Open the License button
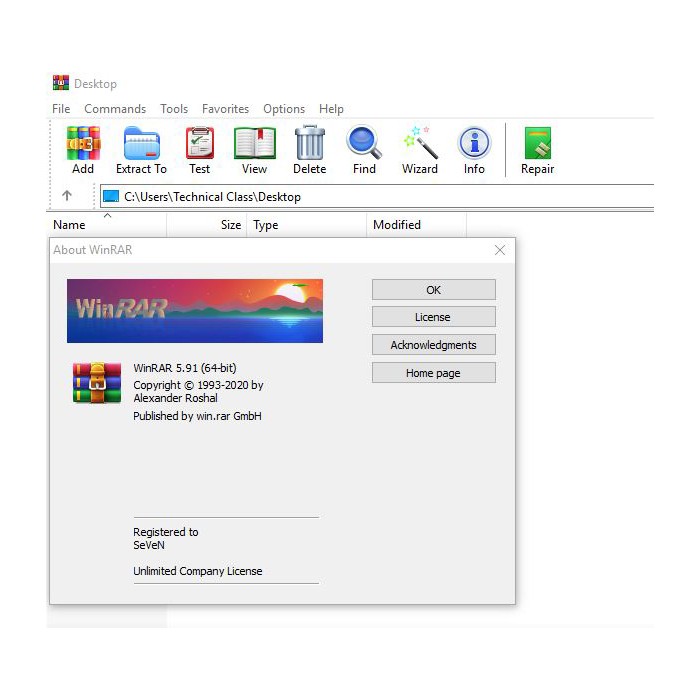This screenshot has height=700, width=700. click(x=433, y=317)
